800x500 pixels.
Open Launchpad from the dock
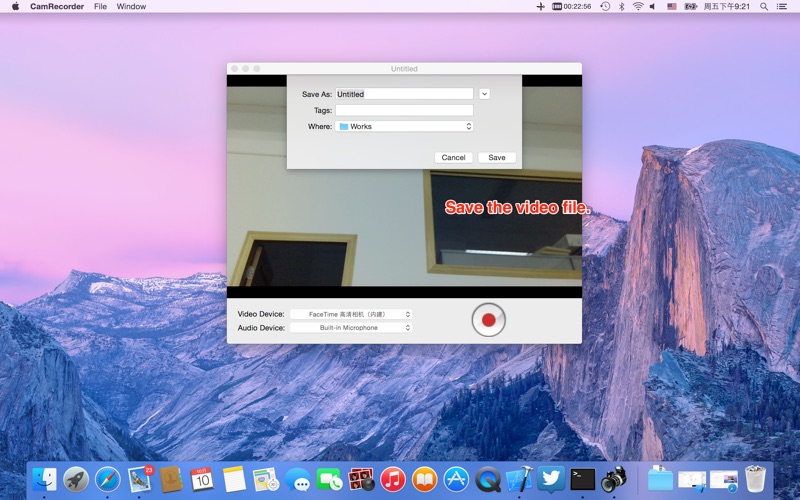pyautogui.click(x=76, y=480)
